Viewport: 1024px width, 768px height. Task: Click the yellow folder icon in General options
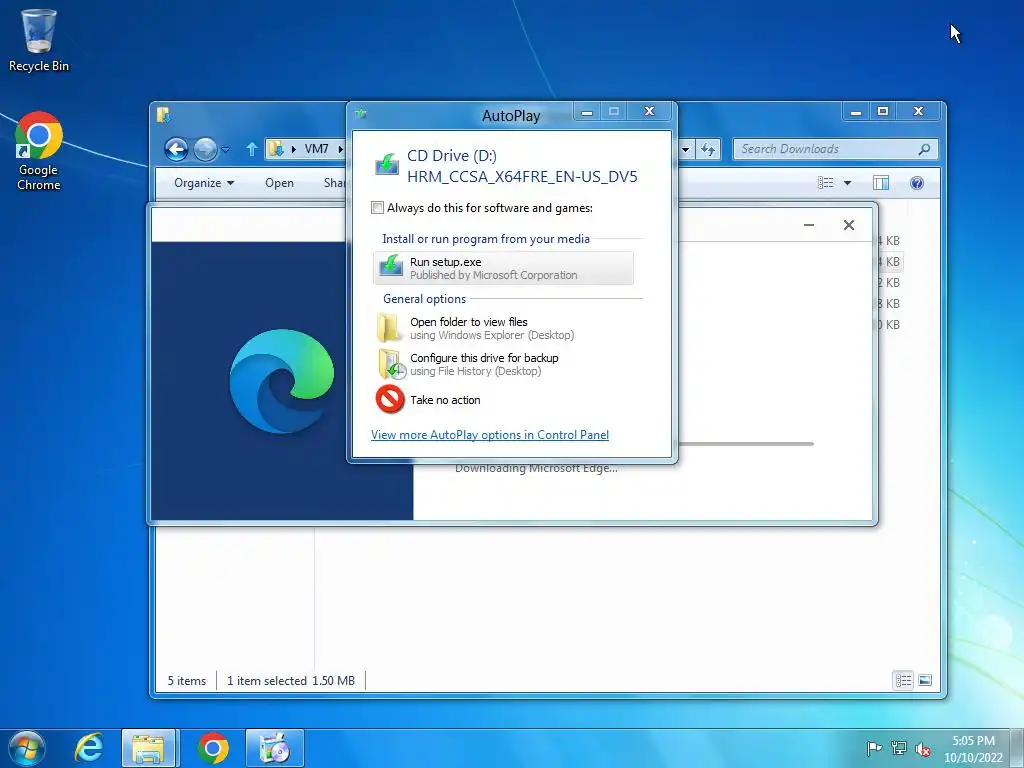tap(390, 328)
